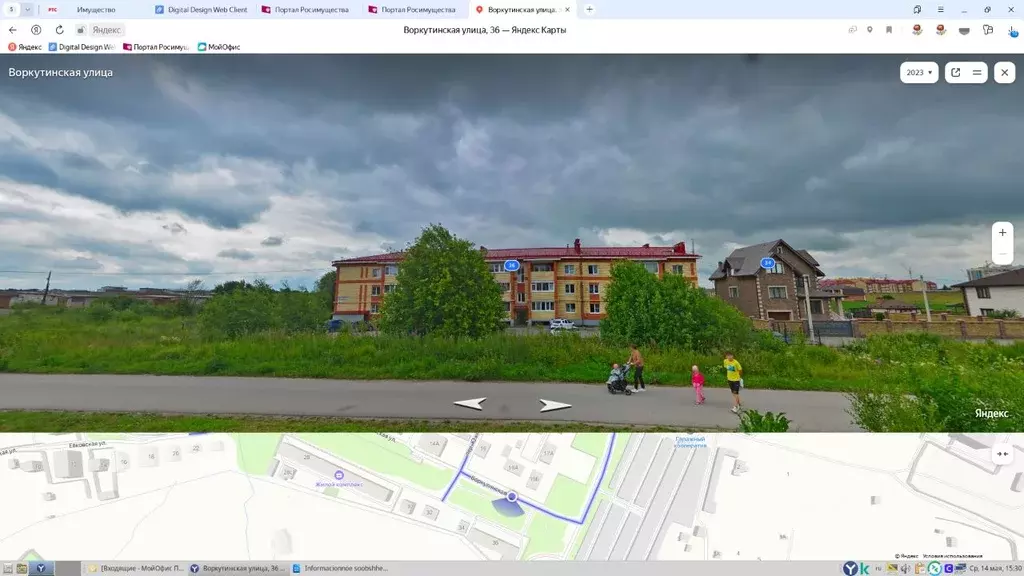Open the tab group dropdown arrow
This screenshot has height=576, width=1024.
pos(27,10)
